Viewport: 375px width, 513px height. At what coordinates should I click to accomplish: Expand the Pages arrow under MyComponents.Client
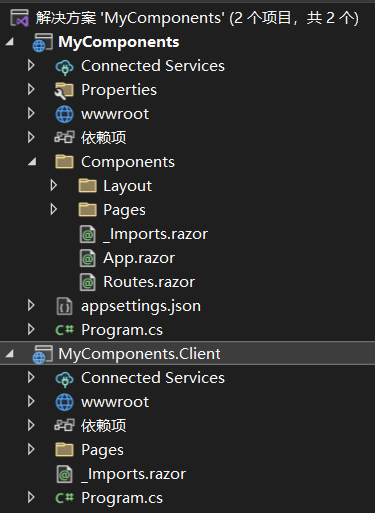pos(31,449)
